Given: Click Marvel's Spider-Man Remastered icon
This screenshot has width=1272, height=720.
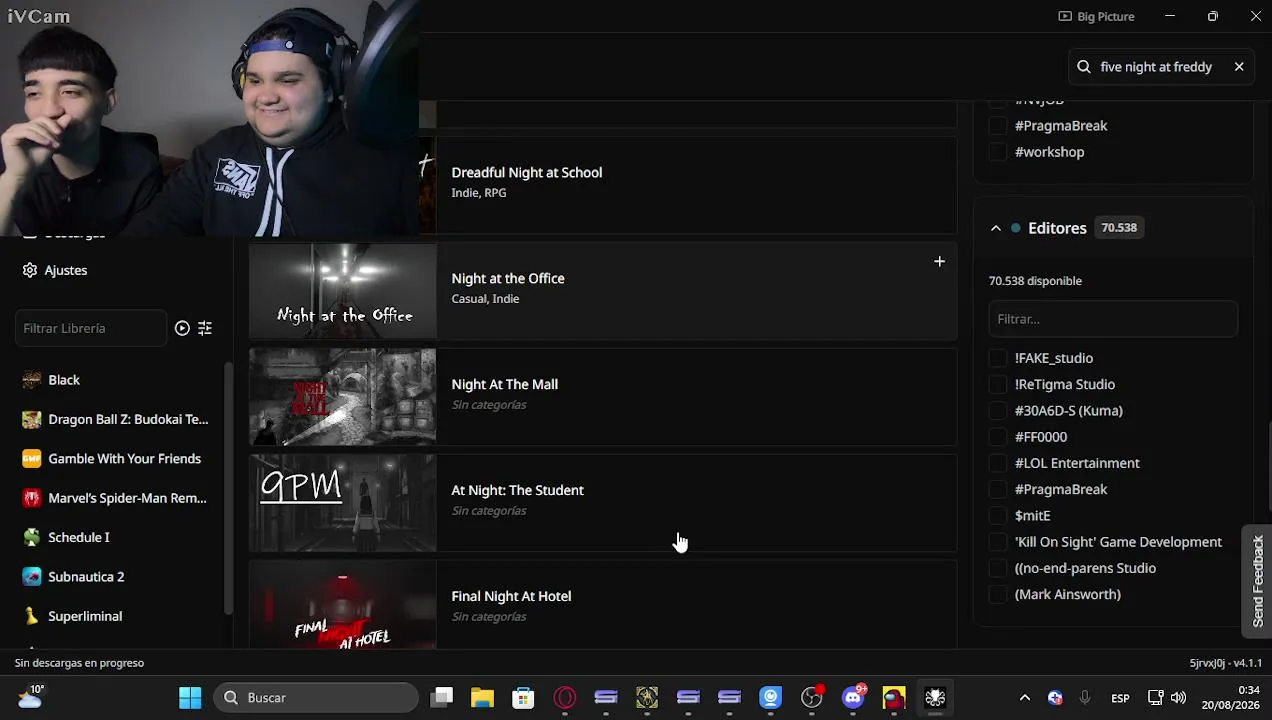Looking at the screenshot, I should tap(32, 498).
